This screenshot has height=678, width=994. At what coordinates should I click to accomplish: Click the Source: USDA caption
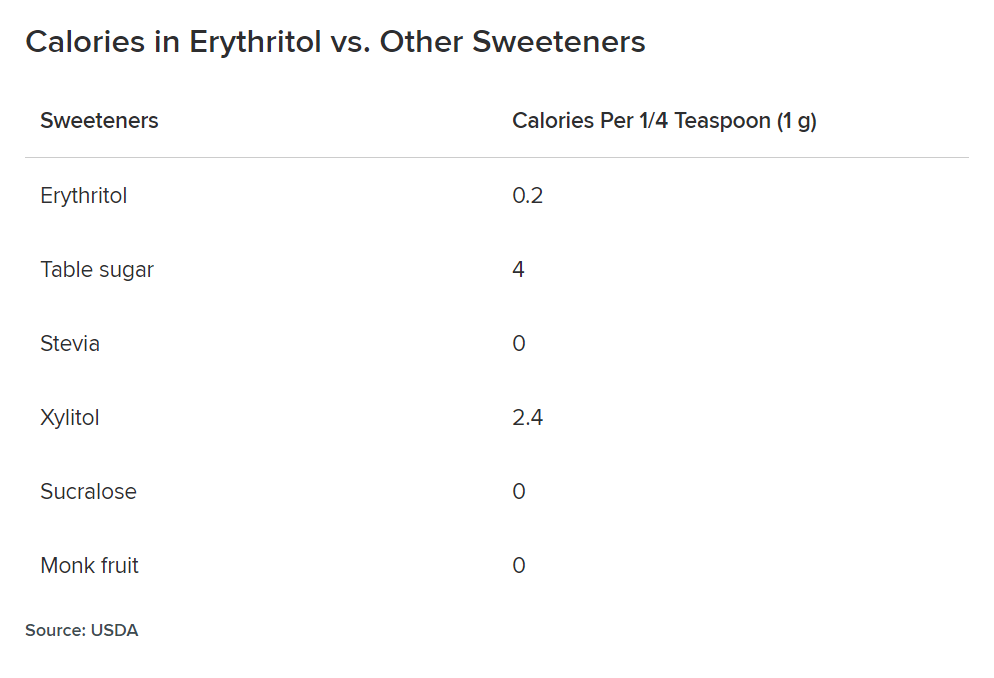pyautogui.click(x=82, y=630)
